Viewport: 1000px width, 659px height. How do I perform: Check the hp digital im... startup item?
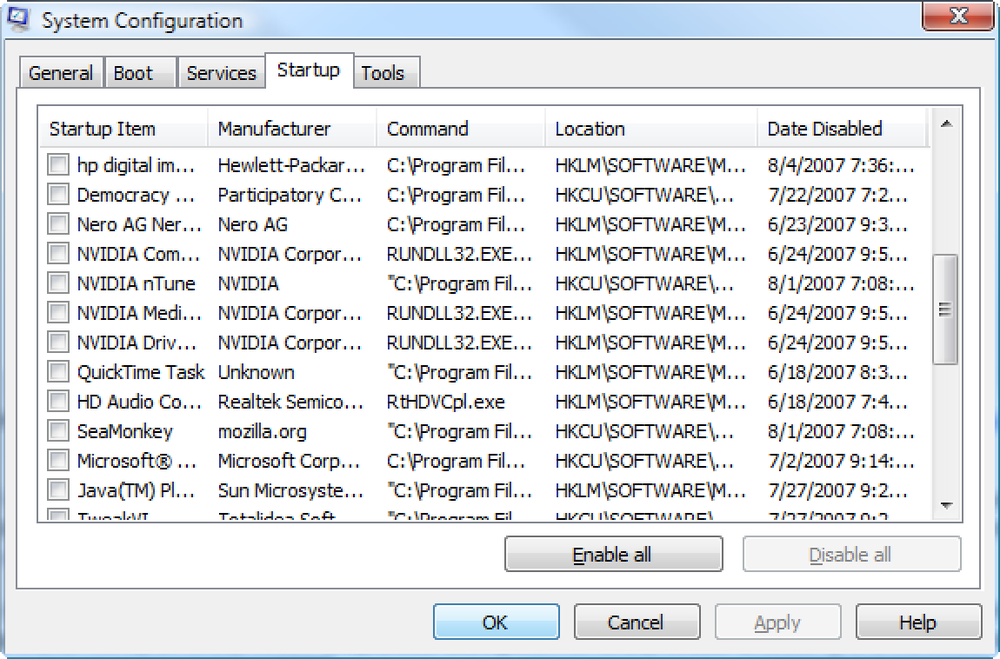click(58, 165)
